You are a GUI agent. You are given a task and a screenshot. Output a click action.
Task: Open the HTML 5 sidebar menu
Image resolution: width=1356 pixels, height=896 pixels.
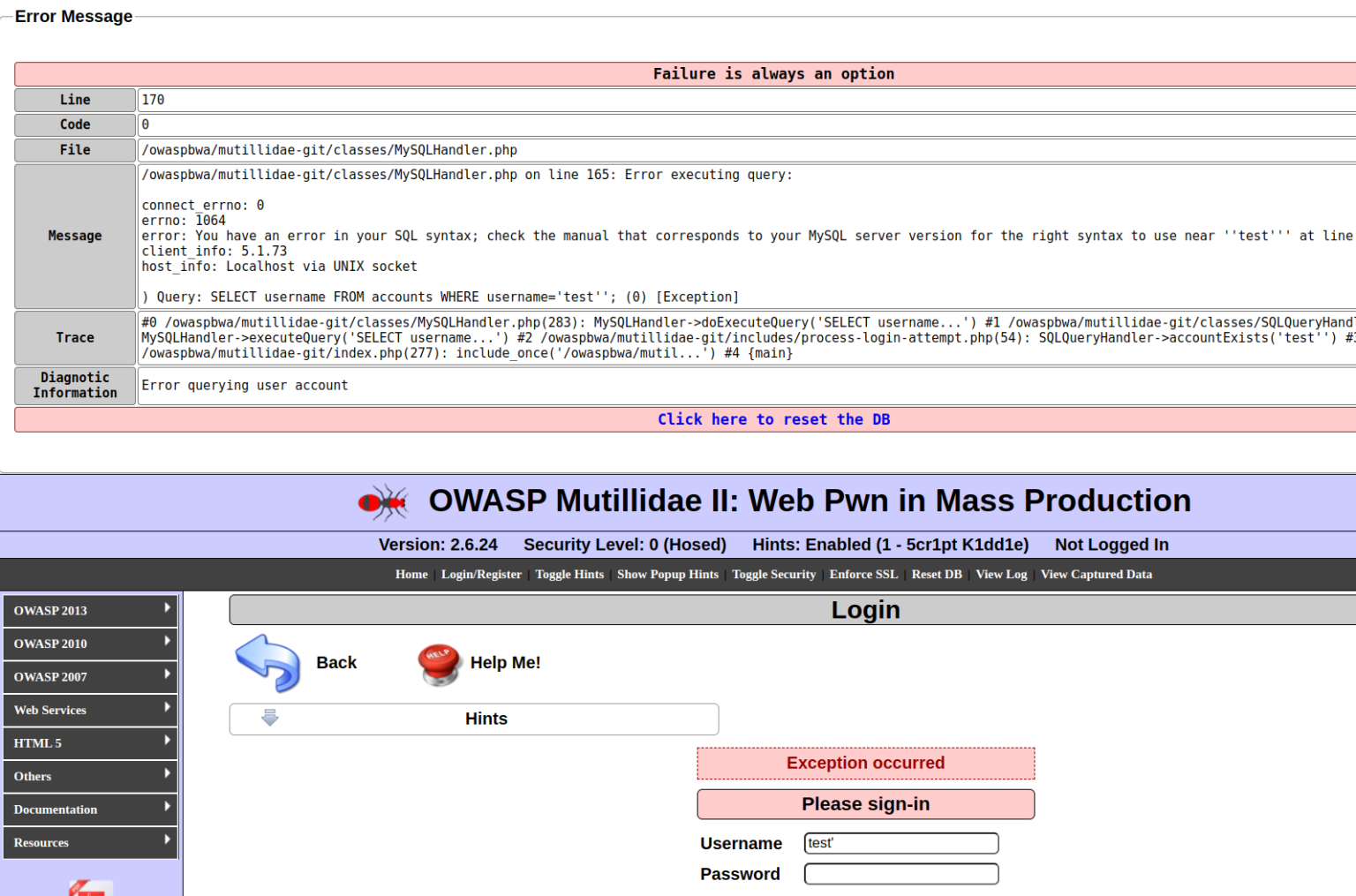point(91,743)
